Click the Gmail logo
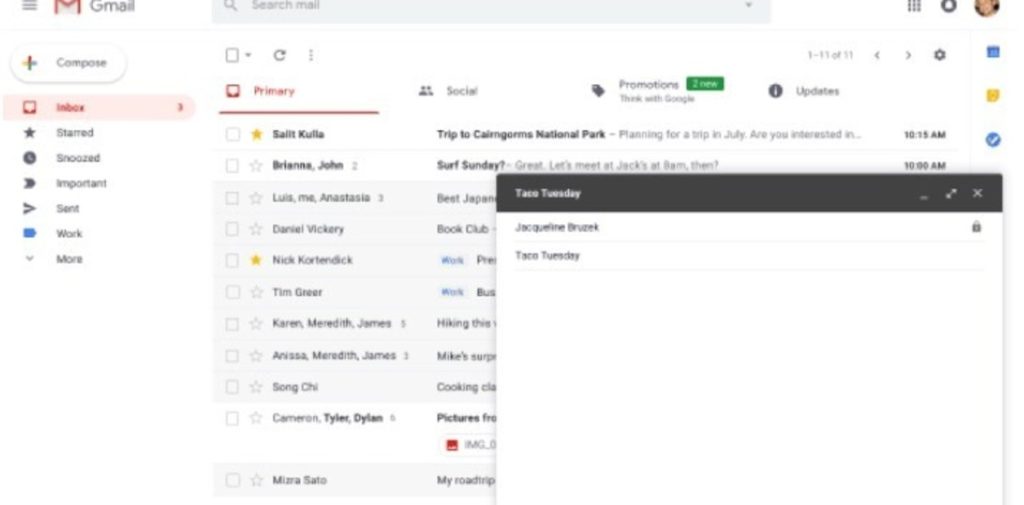This screenshot has width=1024, height=505. pos(95,6)
